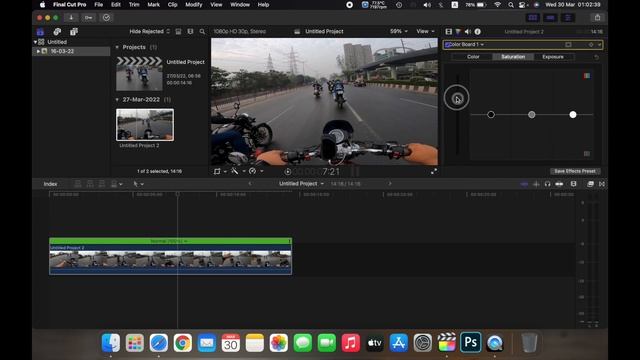This screenshot has height=360, width=640.
Task: Switch to the Color tab
Action: [x=473, y=57]
